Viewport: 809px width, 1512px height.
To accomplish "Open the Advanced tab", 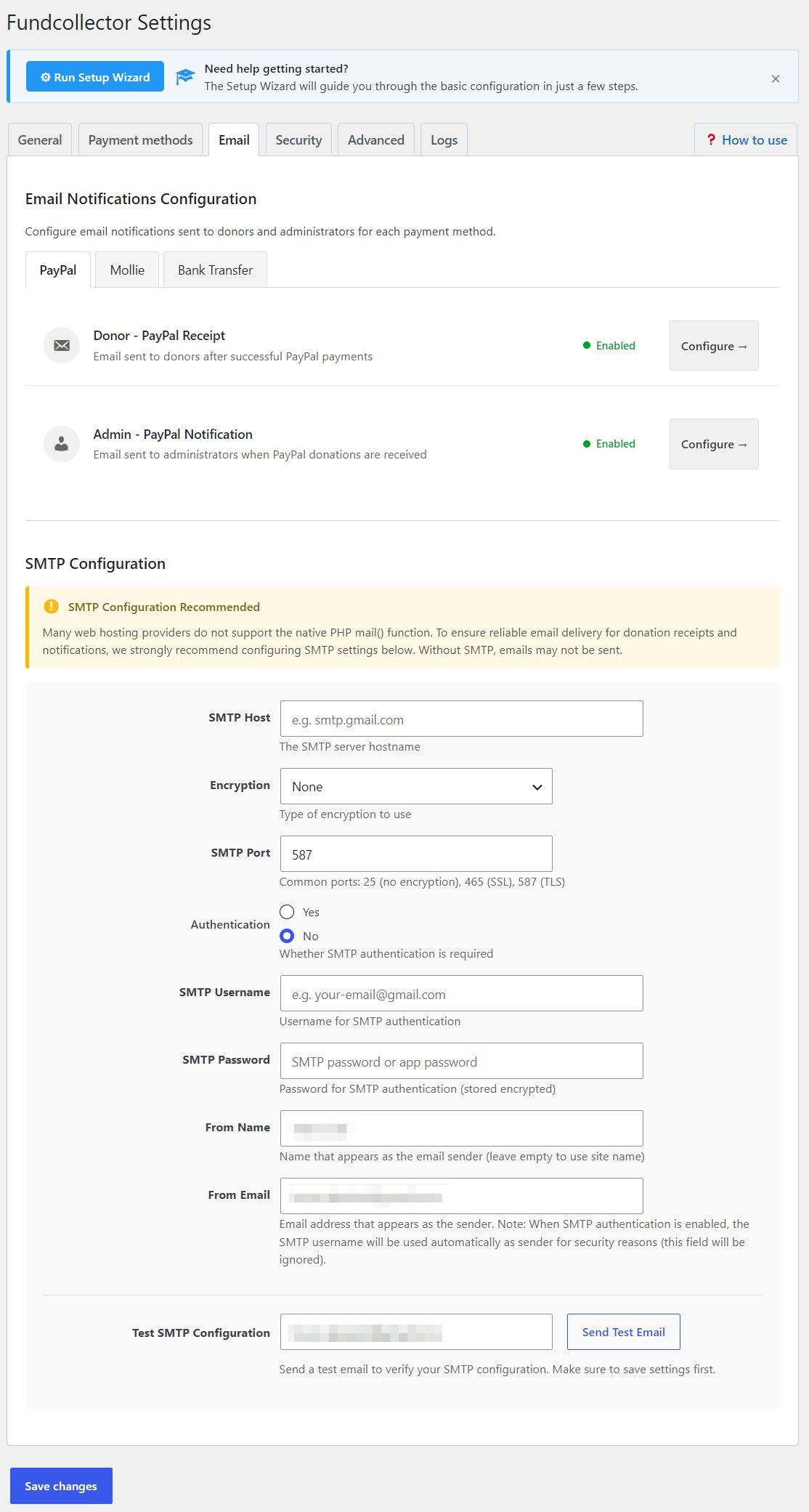I will click(376, 140).
